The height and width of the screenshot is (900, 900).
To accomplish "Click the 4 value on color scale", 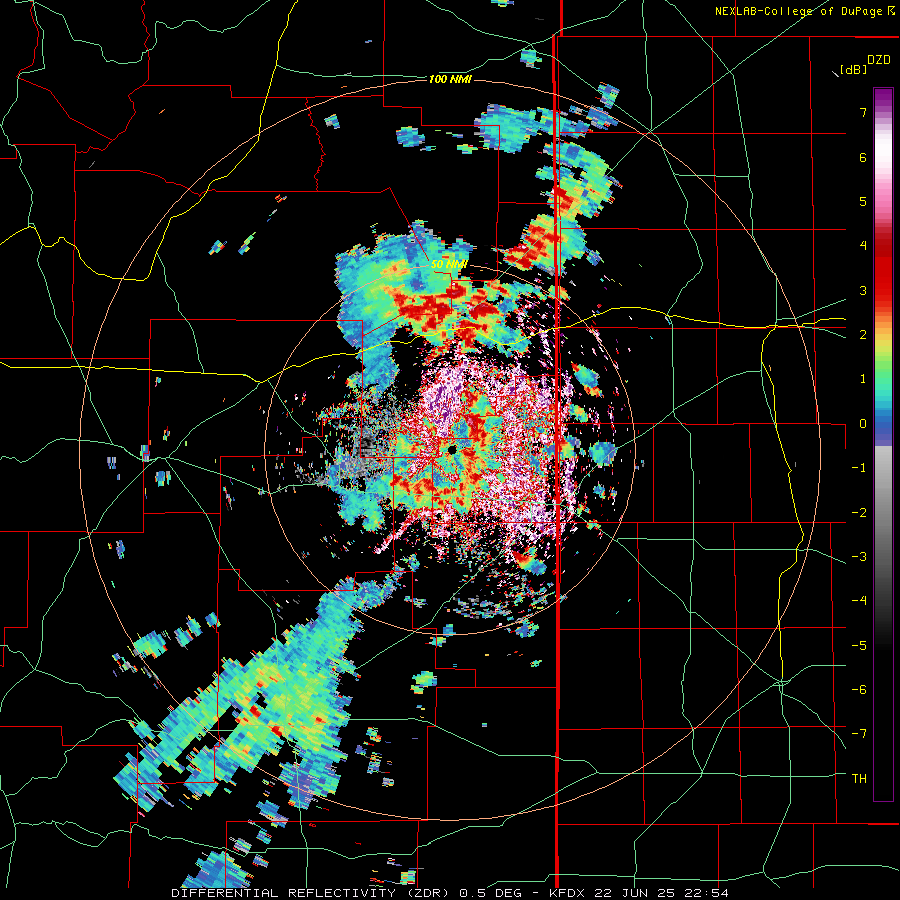I will pos(863,246).
